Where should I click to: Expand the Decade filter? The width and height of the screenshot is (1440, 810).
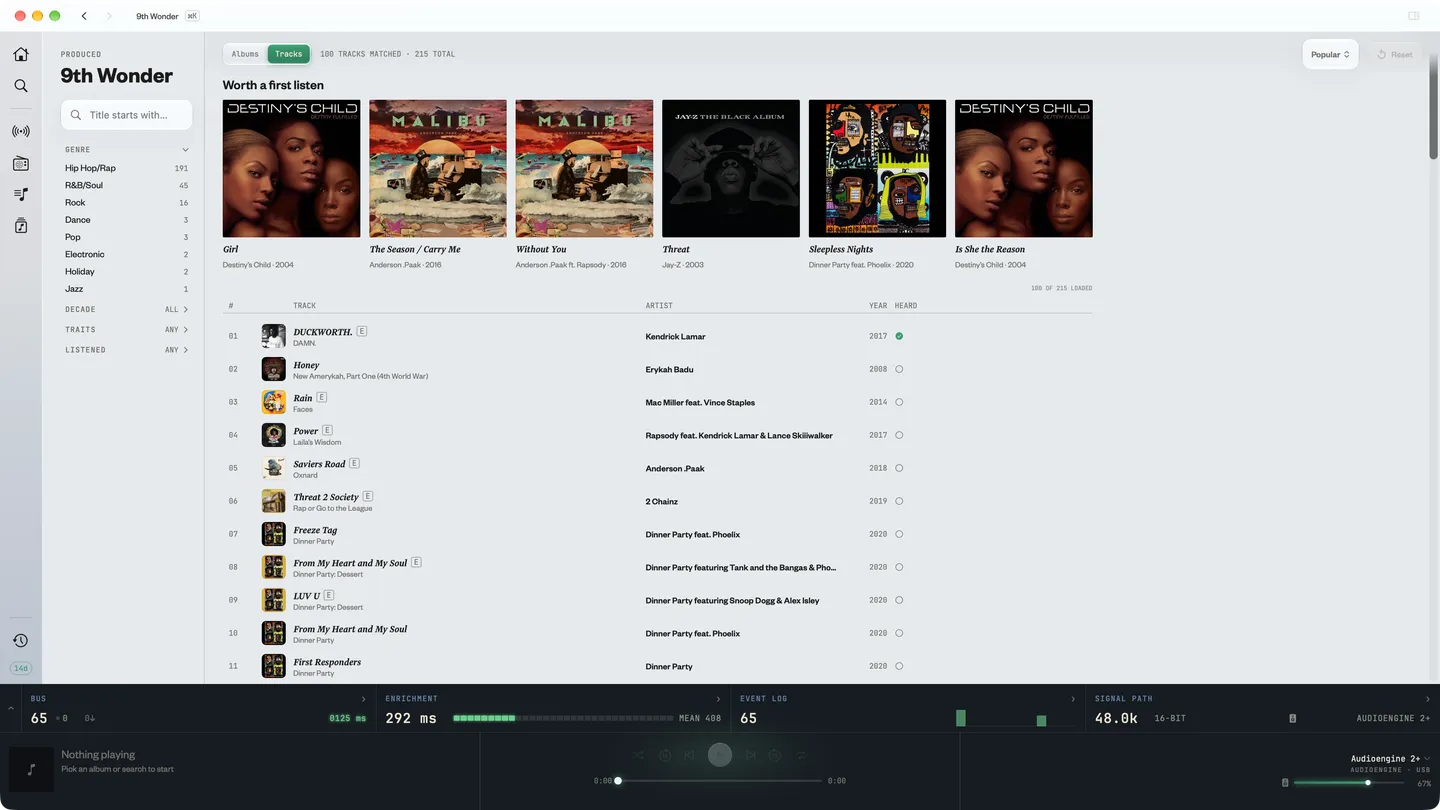pos(127,309)
